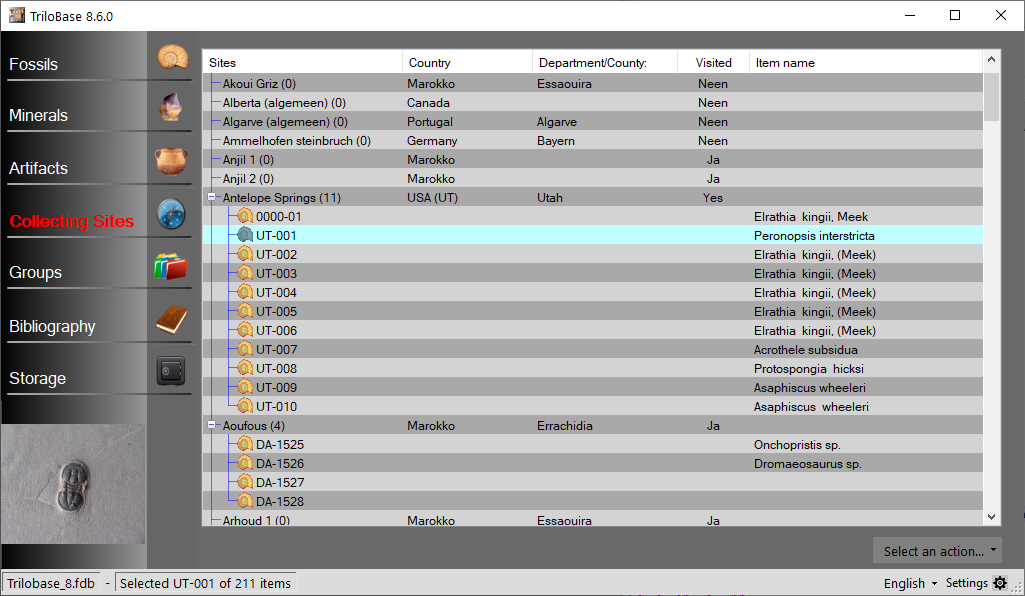The image size is (1025, 596).
Task: Click the scrollbar down arrow
Action: tap(991, 517)
